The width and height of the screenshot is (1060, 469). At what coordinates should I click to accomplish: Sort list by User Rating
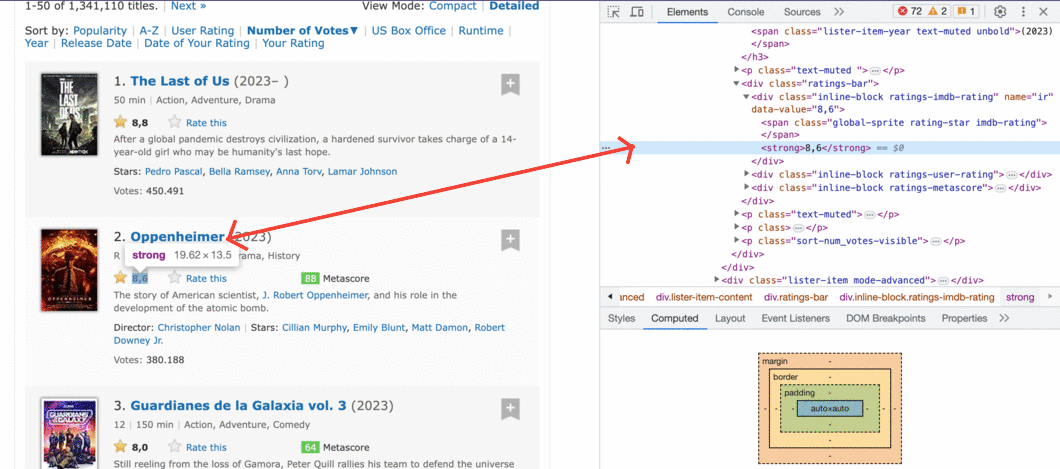203,30
